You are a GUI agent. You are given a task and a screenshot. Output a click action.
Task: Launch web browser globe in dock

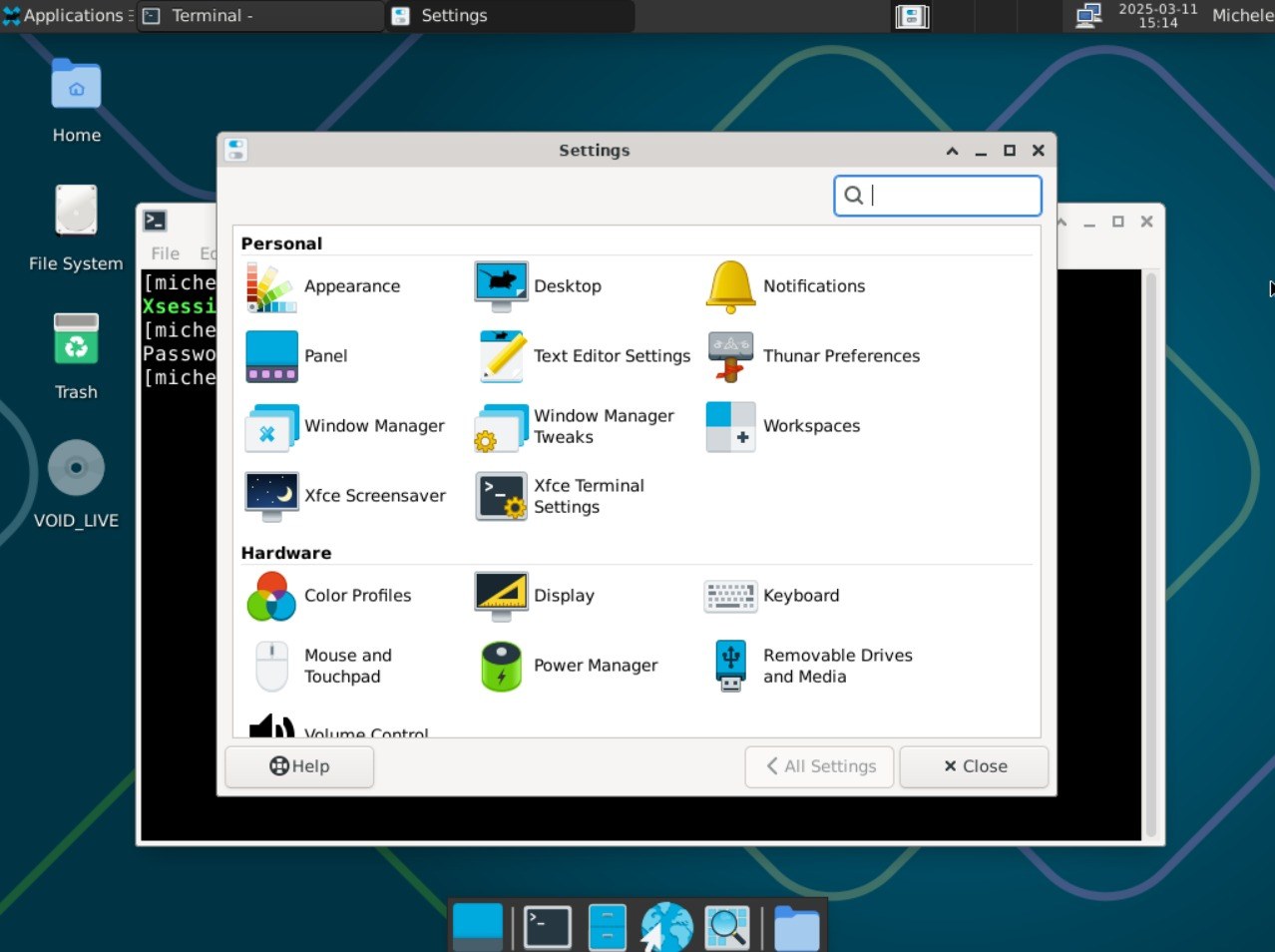point(666,927)
